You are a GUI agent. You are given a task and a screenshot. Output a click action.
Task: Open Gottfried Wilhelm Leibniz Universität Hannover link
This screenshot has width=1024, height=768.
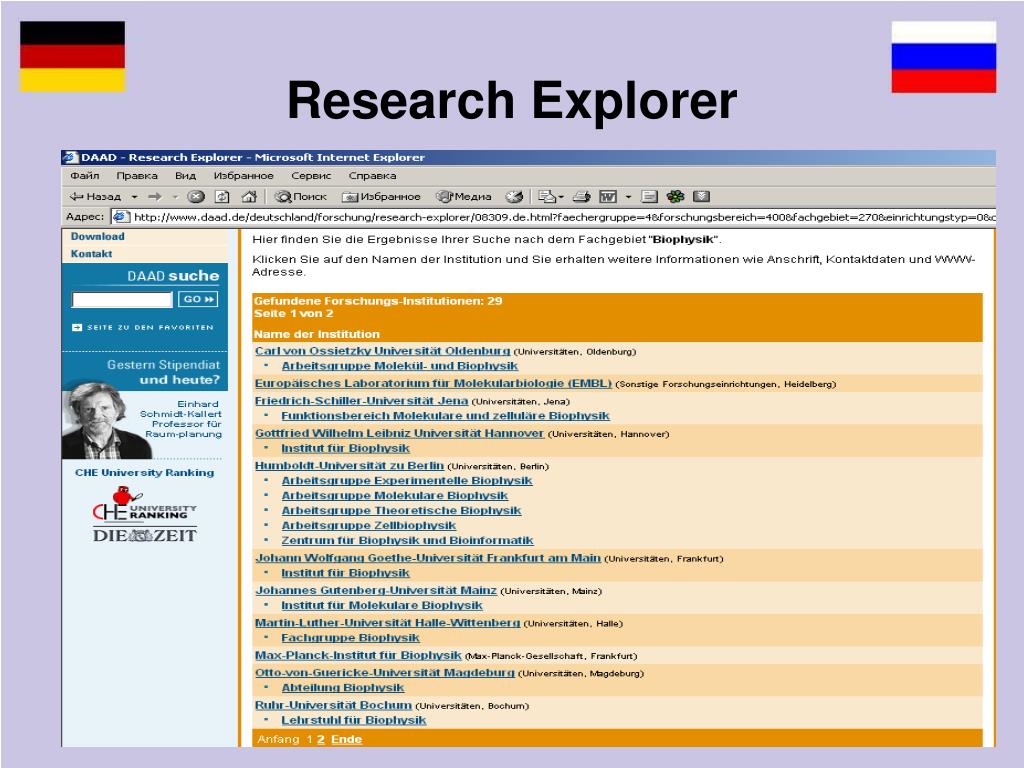[399, 433]
